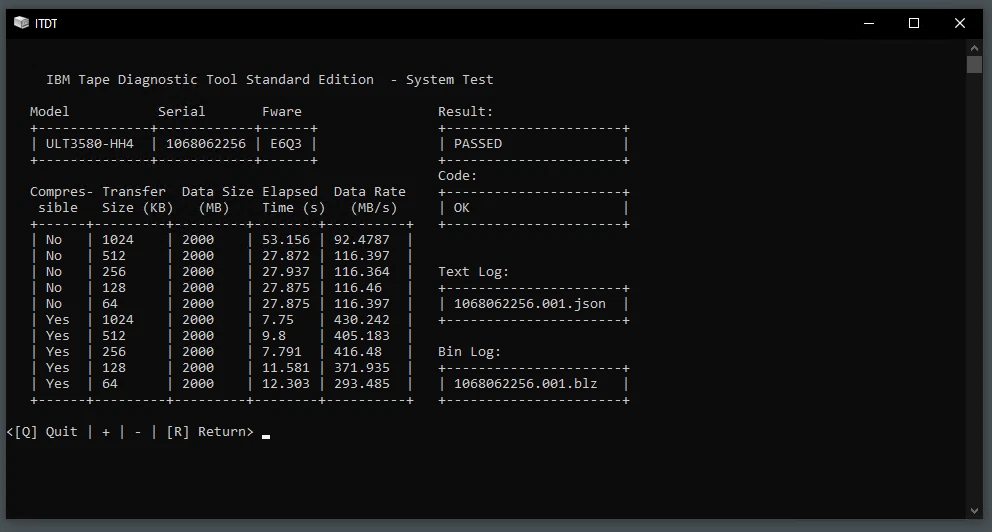Image resolution: width=992 pixels, height=532 pixels.
Task: Click the elapsed time 27.872
Action: (286, 256)
